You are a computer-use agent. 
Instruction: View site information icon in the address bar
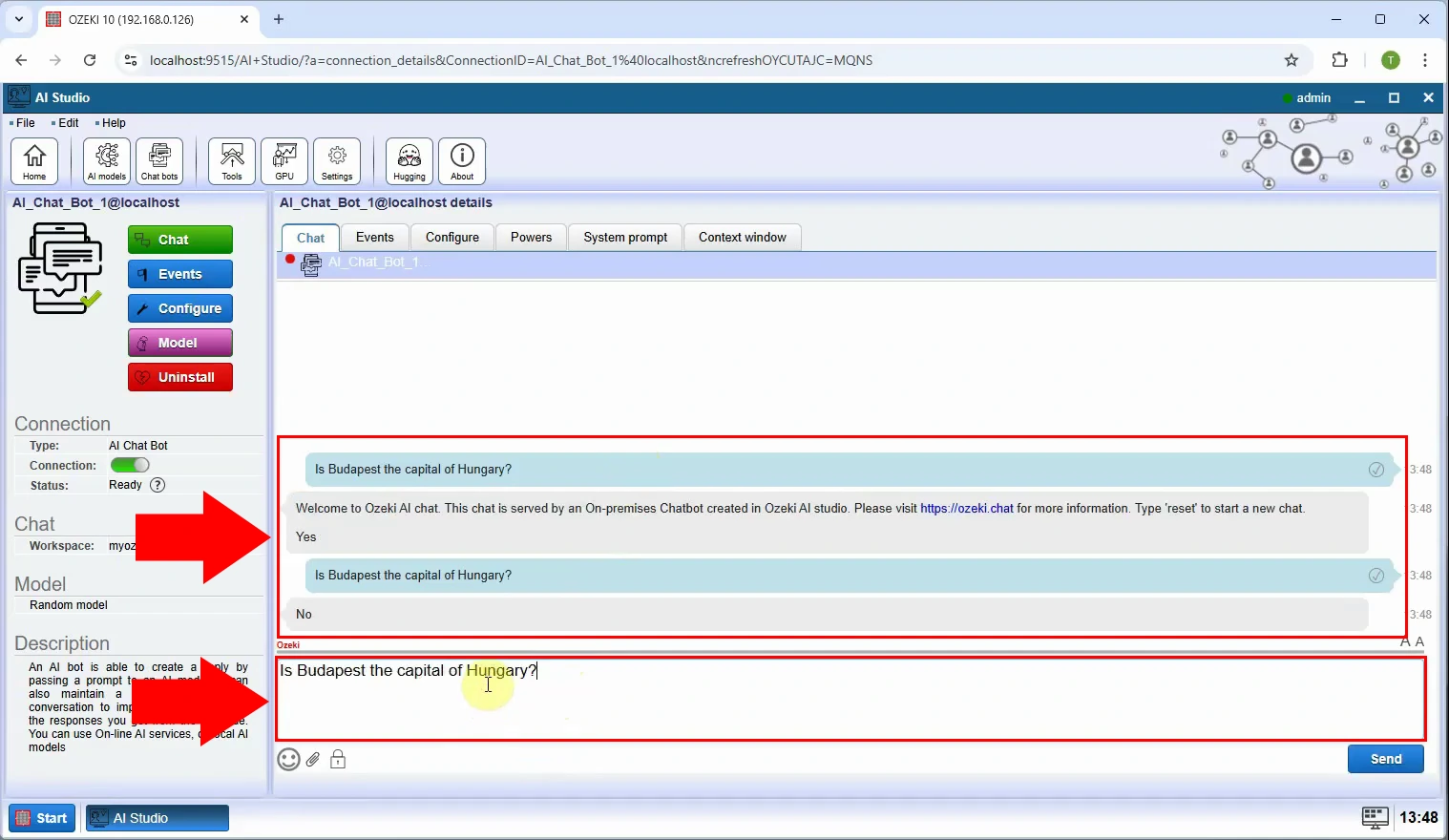[x=131, y=60]
